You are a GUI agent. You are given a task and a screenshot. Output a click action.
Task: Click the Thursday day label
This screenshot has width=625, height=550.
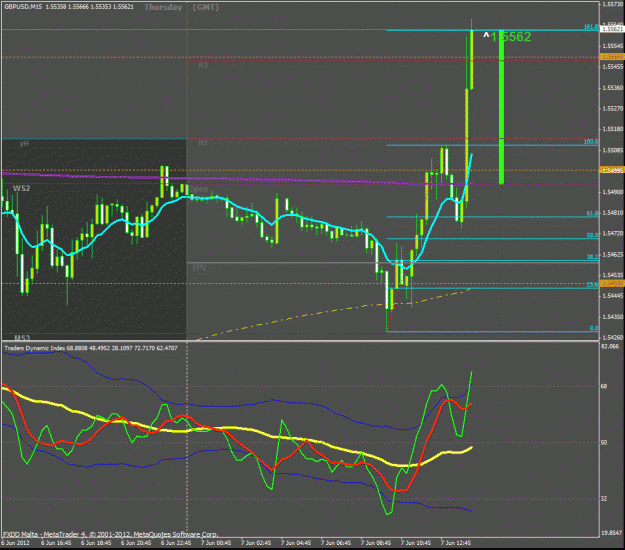[x=163, y=7]
